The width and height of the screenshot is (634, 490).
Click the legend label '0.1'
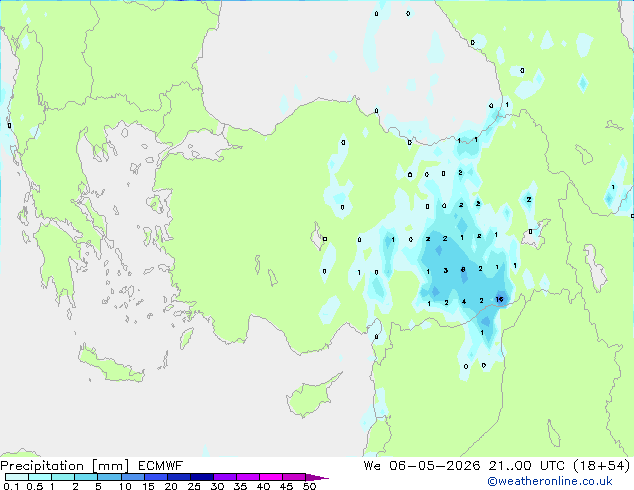(11, 486)
